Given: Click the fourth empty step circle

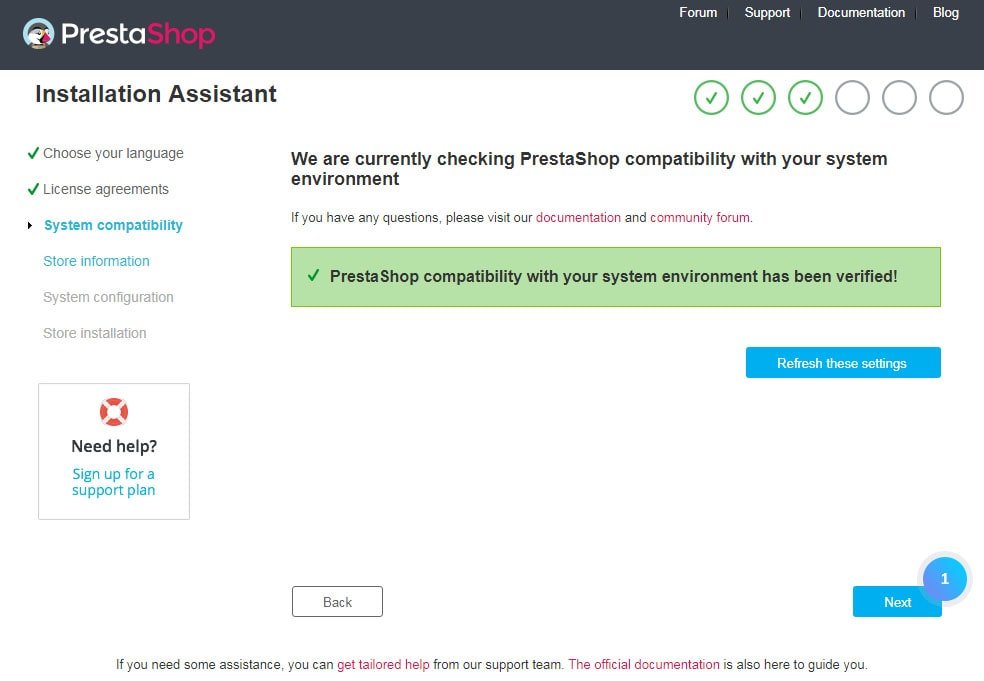Looking at the screenshot, I should click(852, 98).
